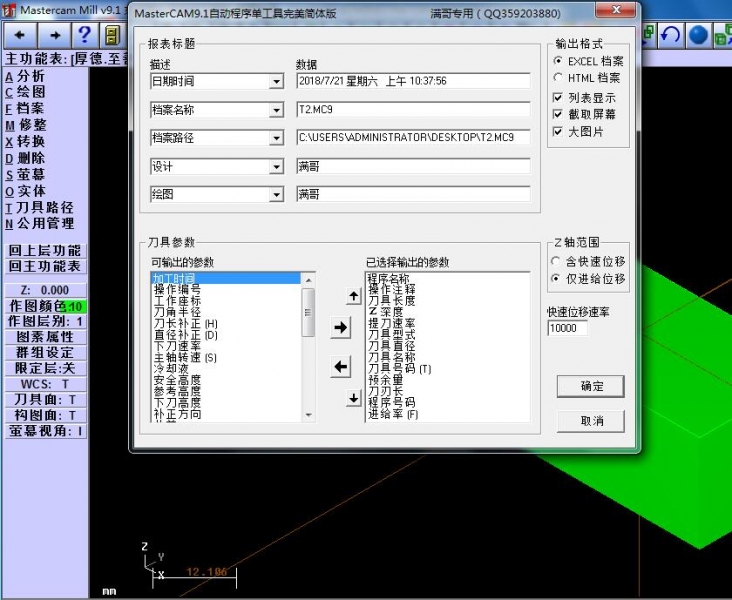Viewport: 732px width, 600px height.
Task: Open the D 删除 menu
Action: pyautogui.click(x=25, y=158)
